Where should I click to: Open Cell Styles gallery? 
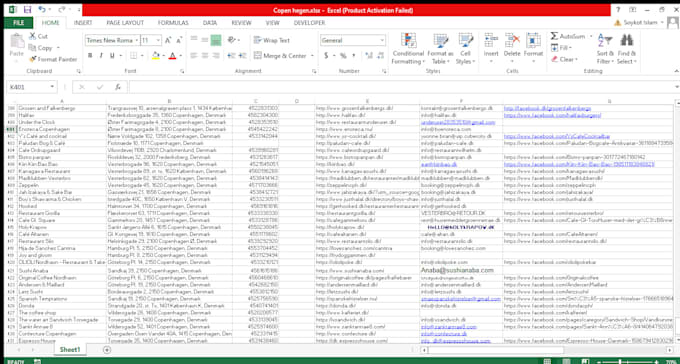465,49
